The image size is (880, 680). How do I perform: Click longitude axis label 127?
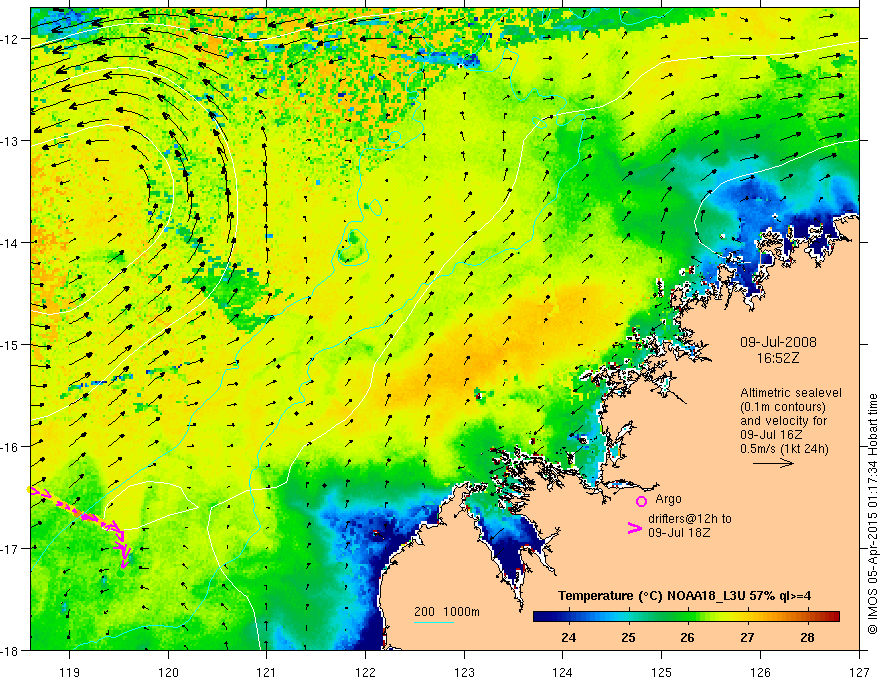[859, 672]
